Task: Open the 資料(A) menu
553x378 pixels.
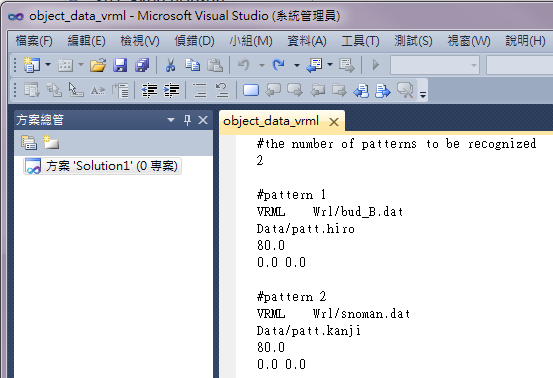Action: point(307,41)
